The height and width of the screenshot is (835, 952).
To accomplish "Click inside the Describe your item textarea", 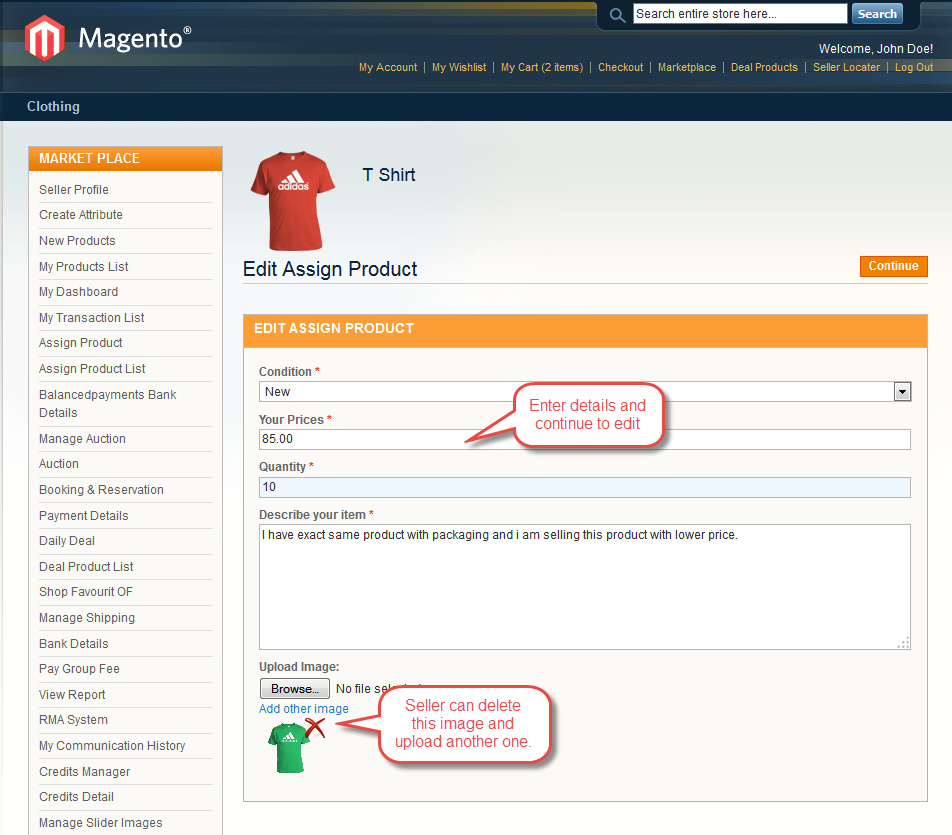I will (584, 587).
